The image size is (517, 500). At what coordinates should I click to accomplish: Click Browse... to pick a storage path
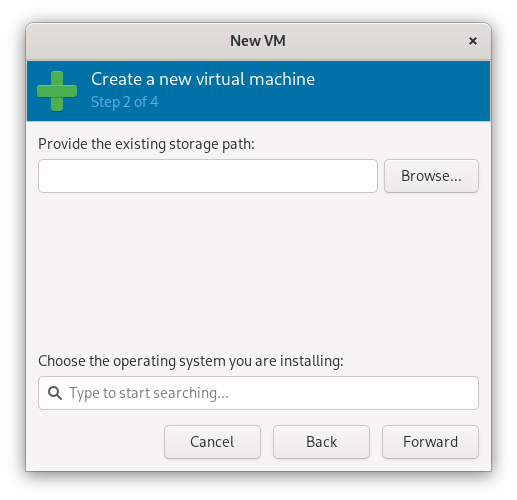tap(431, 176)
